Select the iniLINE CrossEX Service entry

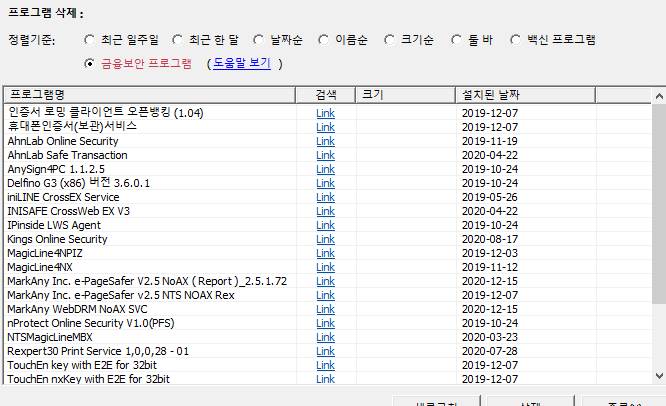[x=63, y=197]
